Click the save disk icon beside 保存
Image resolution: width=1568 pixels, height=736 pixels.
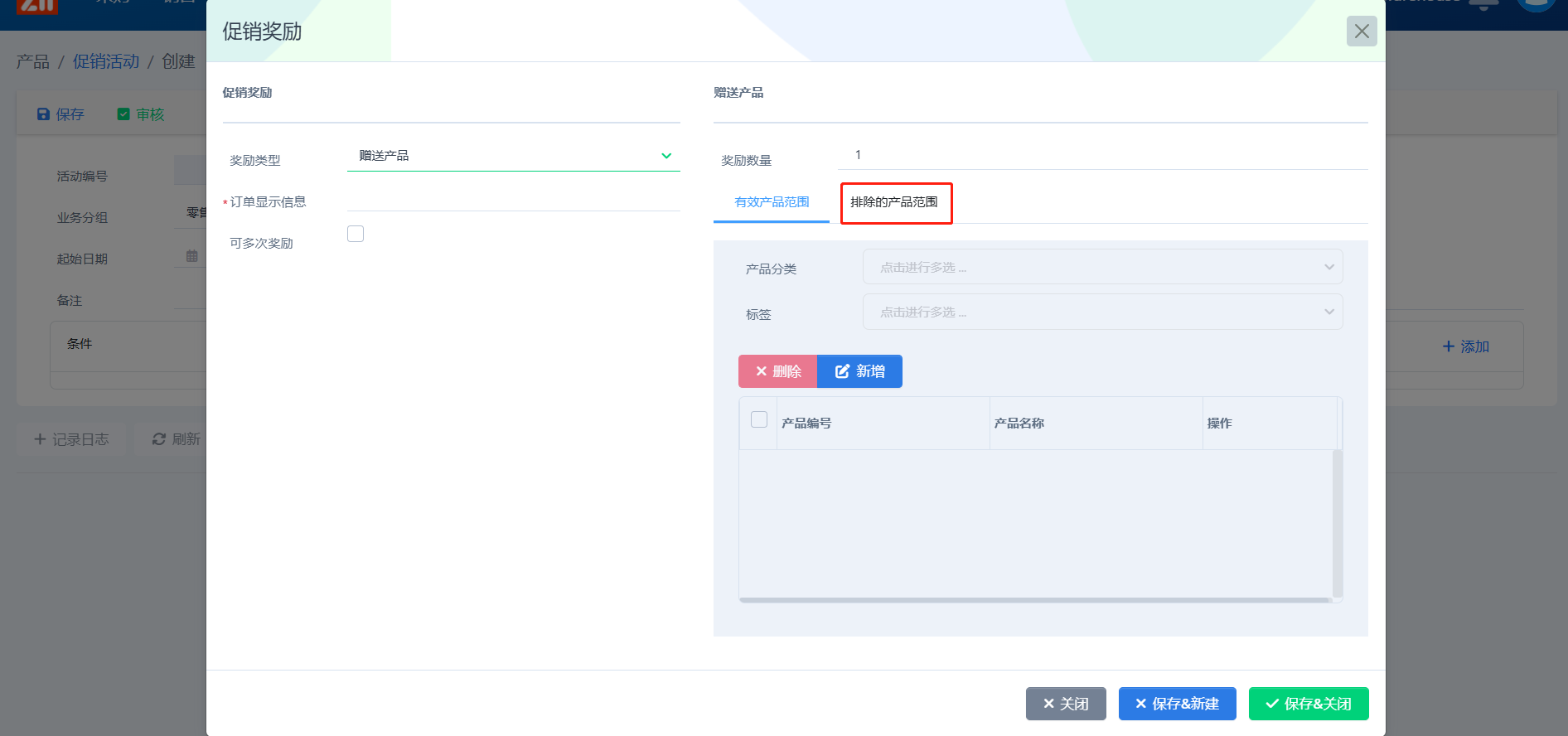[43, 114]
